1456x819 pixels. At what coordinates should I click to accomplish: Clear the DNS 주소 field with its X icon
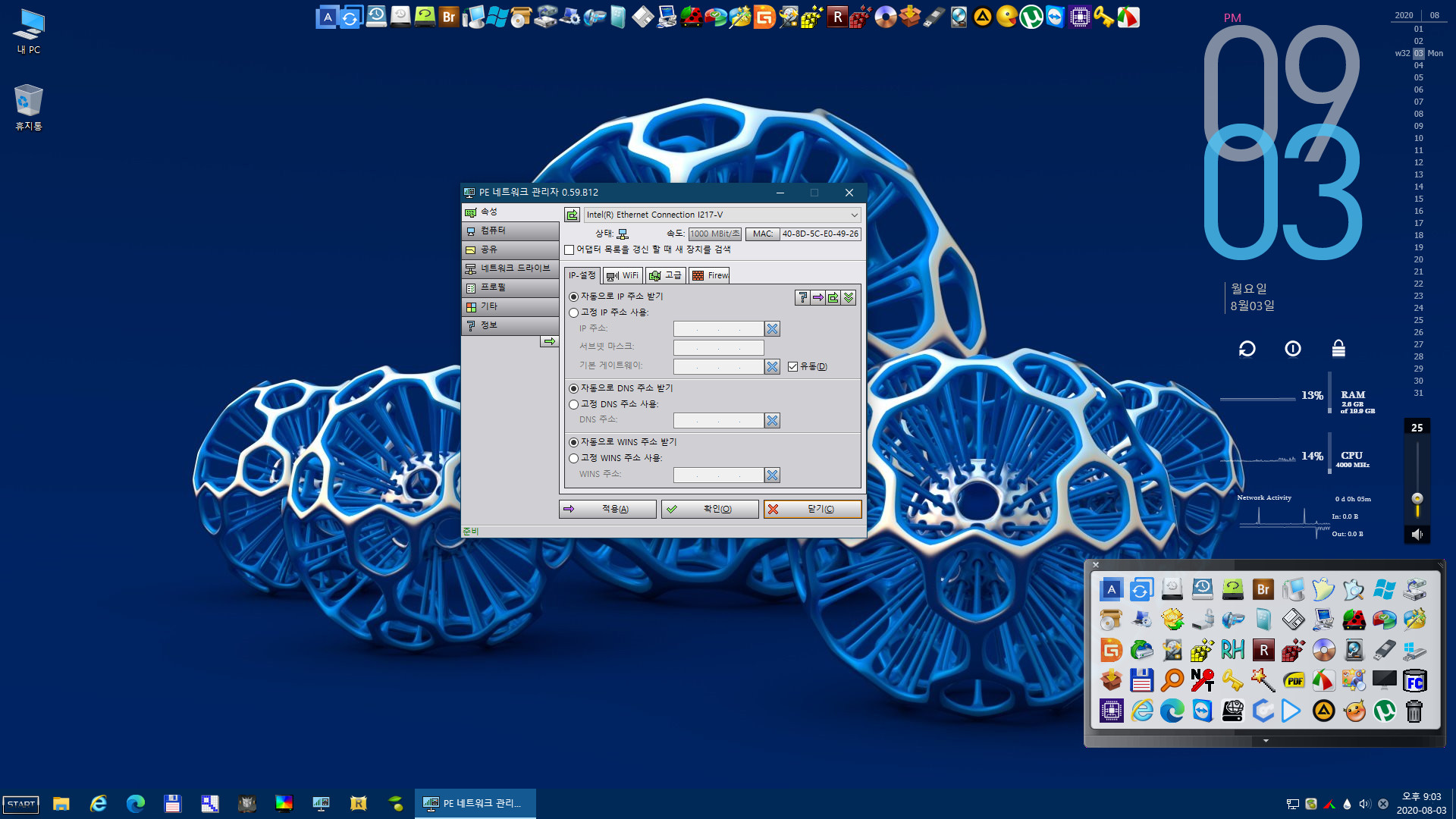pyautogui.click(x=772, y=421)
